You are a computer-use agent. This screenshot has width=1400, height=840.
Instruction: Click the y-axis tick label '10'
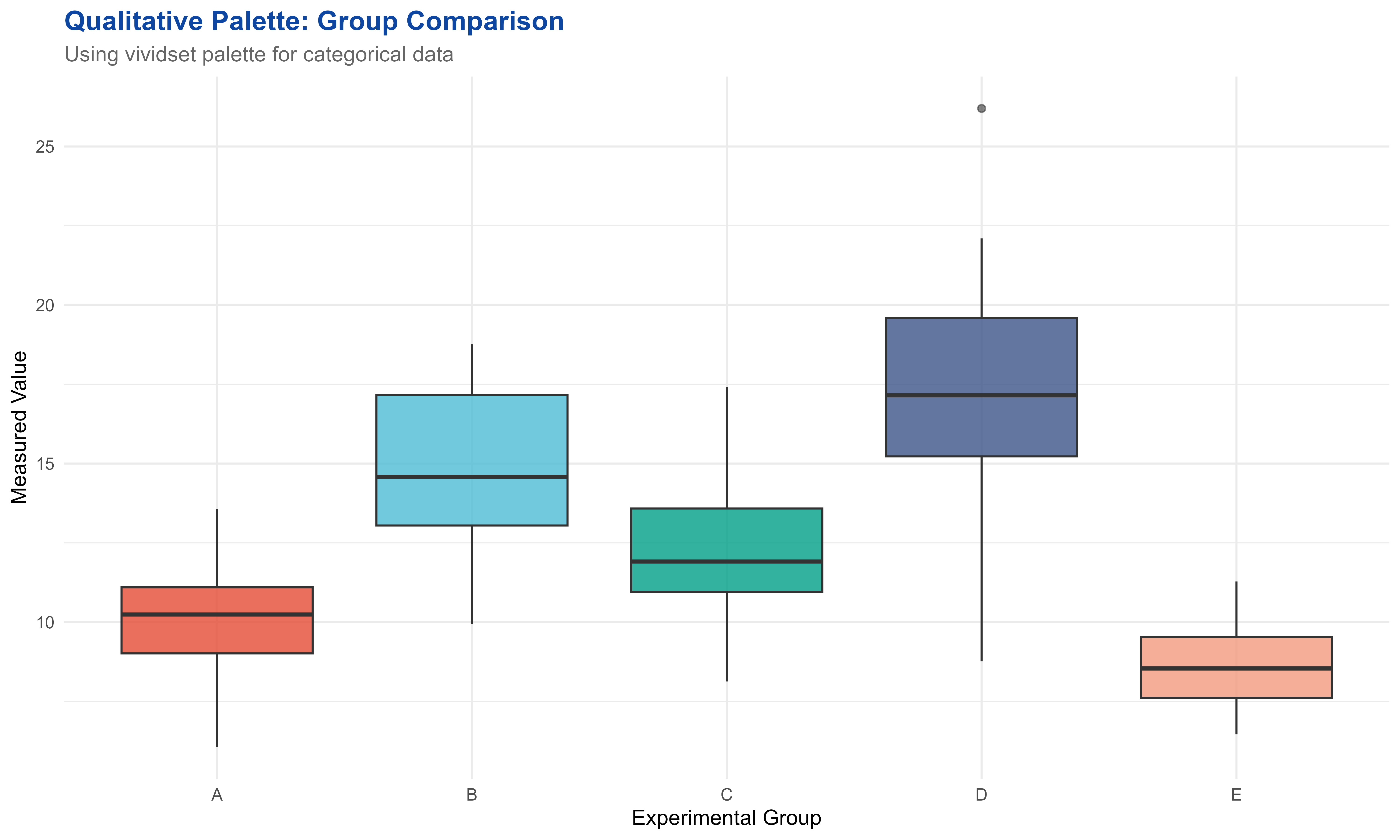[45, 623]
